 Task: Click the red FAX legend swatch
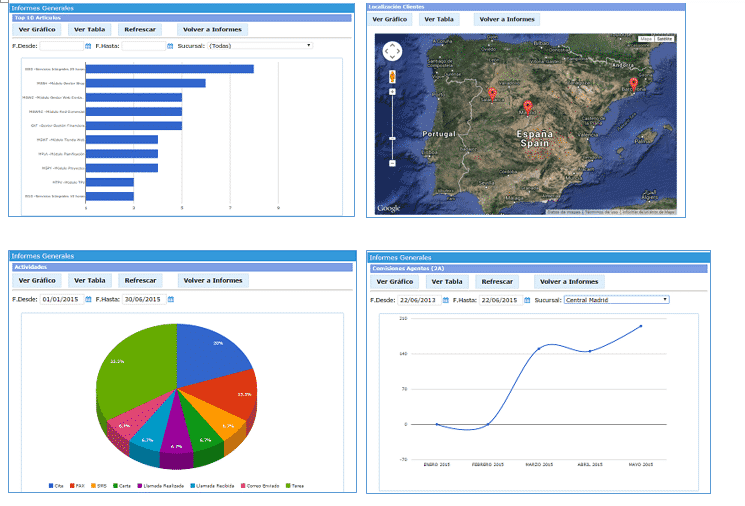72,486
